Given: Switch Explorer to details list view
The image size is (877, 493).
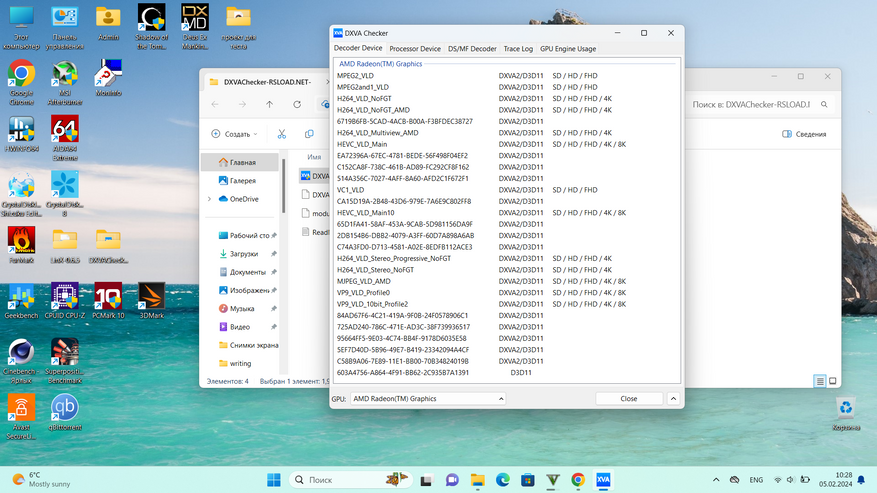Looking at the screenshot, I should tap(820, 381).
